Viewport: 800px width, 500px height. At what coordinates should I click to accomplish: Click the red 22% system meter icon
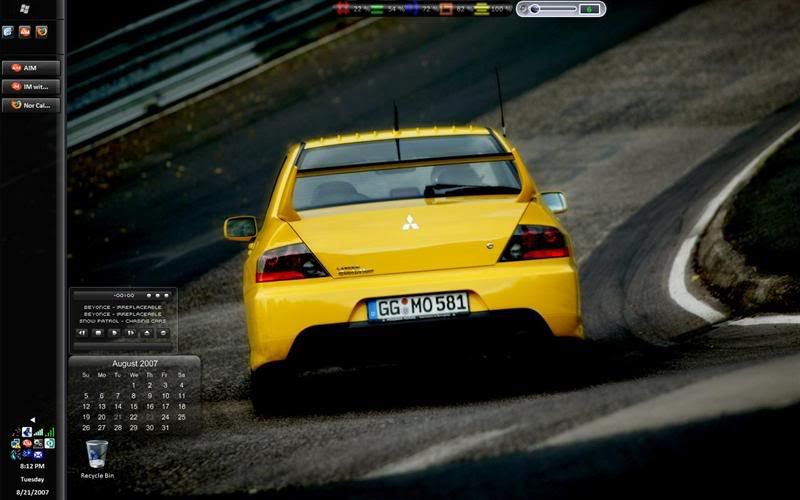tap(342, 8)
